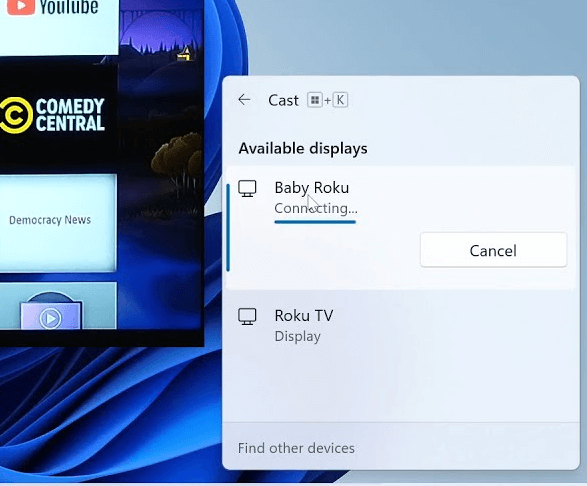Click the Available displays heading

pos(303,149)
